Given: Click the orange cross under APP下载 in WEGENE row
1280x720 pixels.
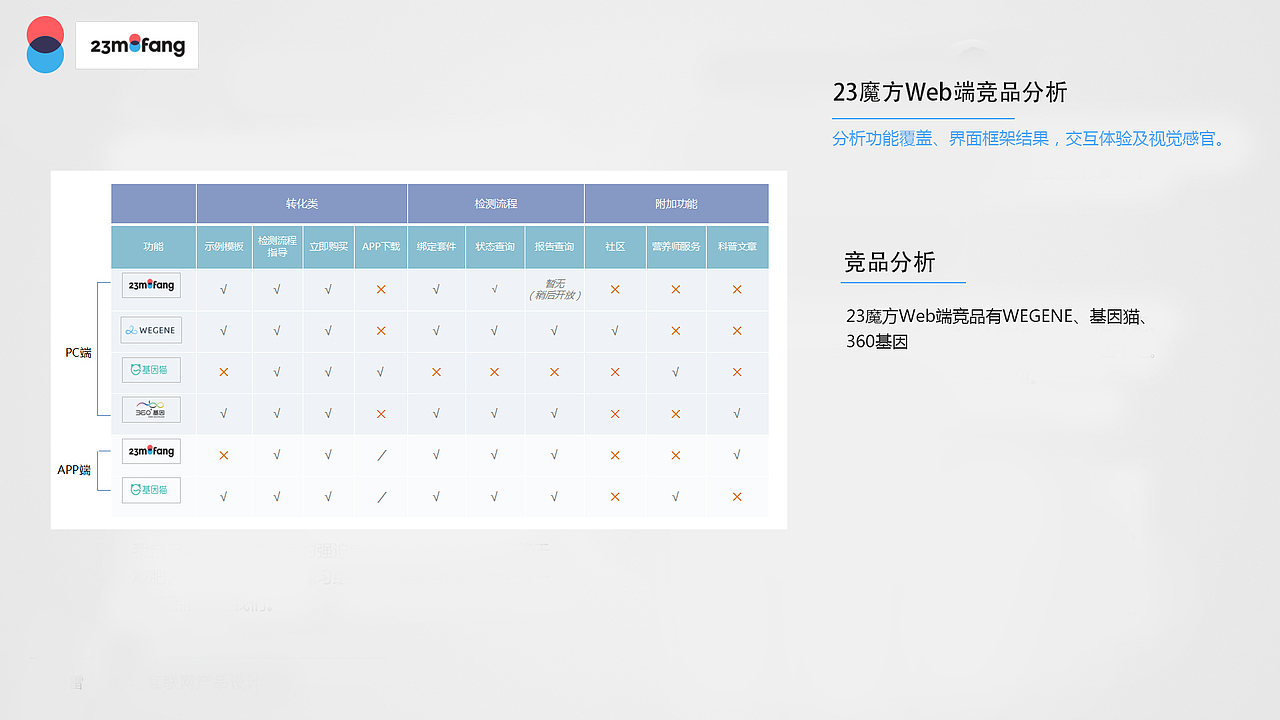Looking at the screenshot, I should 381,331.
